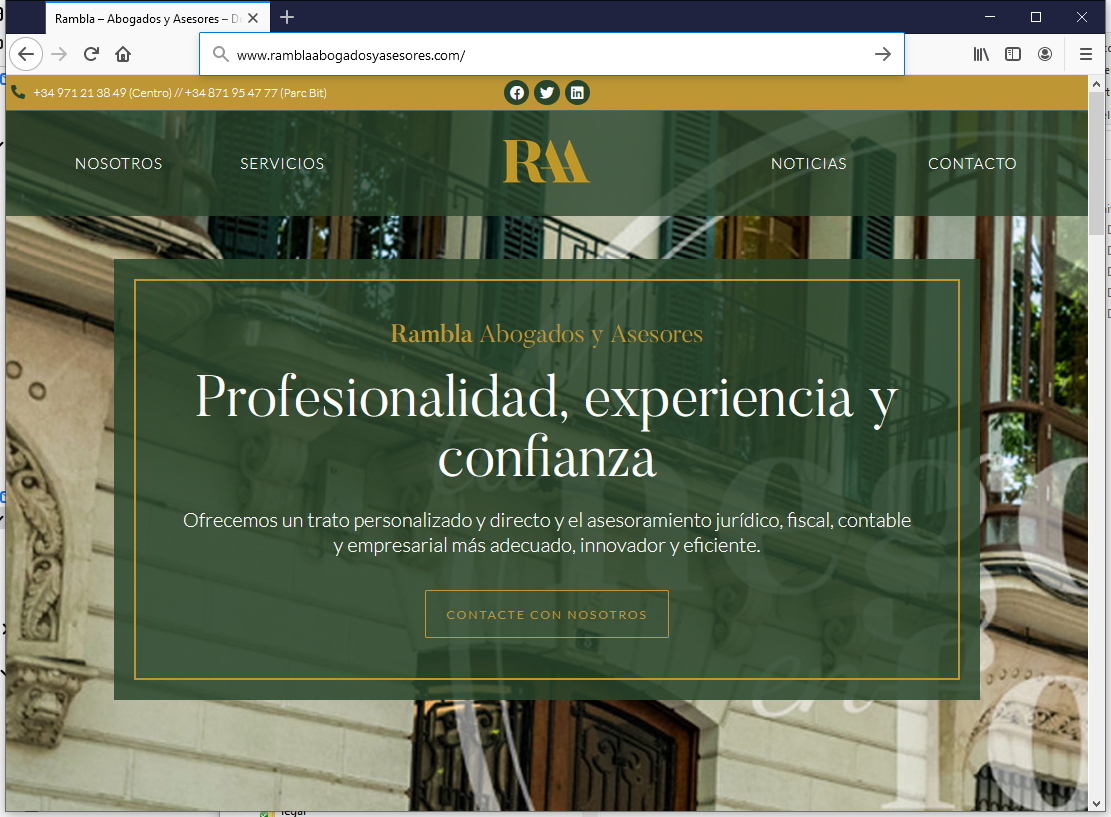Open the Firefox hamburger menu
This screenshot has width=1111, height=817.
[1086, 54]
